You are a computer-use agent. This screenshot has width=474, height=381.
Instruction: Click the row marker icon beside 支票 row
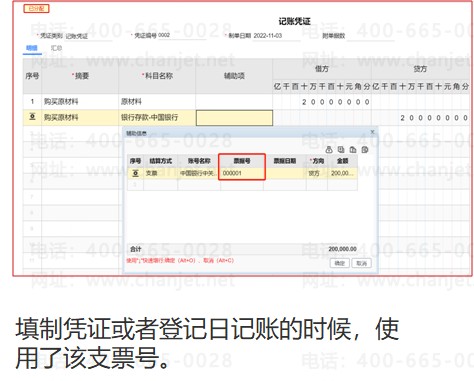point(135,173)
